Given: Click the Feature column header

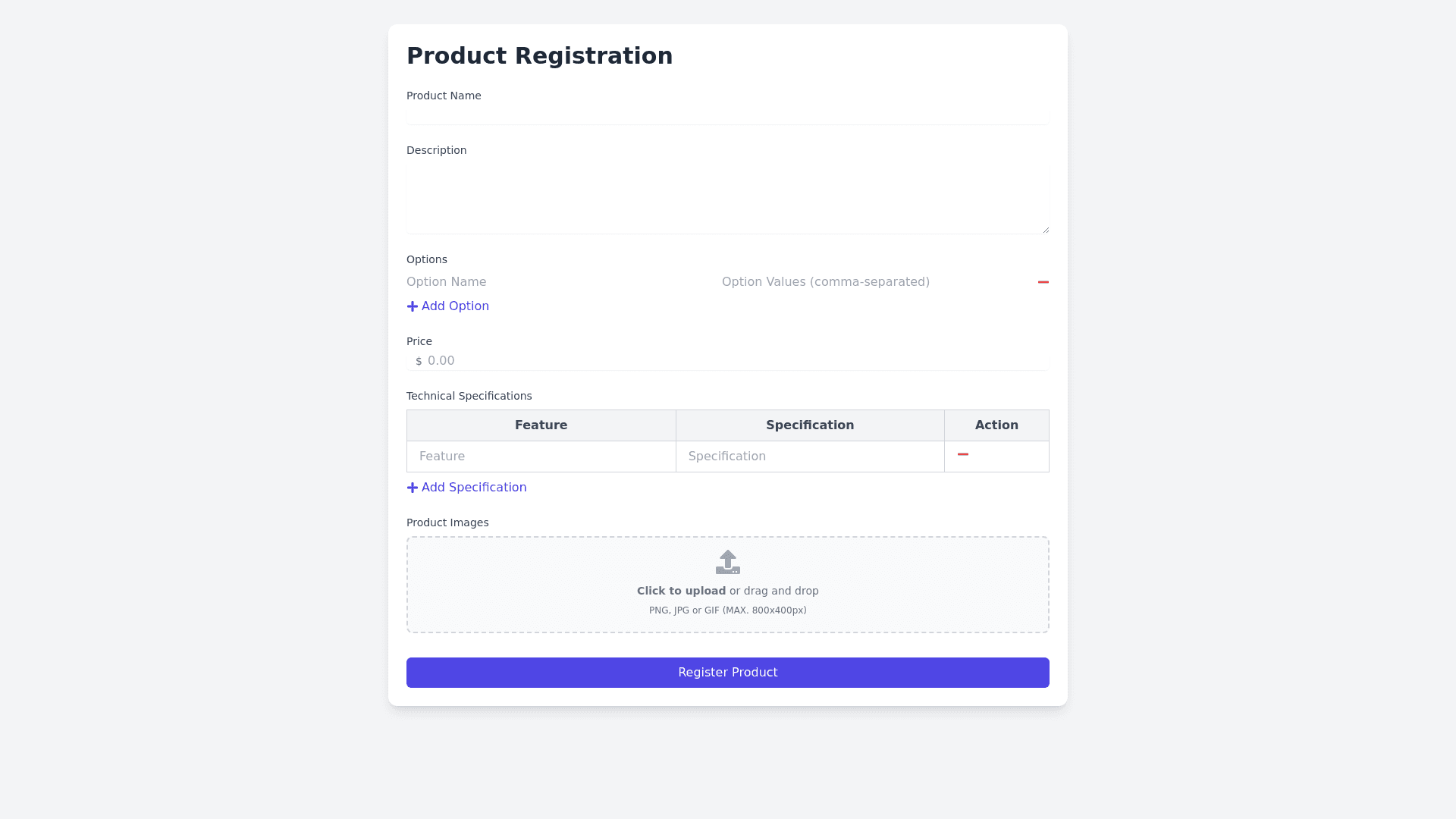Looking at the screenshot, I should coord(541,425).
